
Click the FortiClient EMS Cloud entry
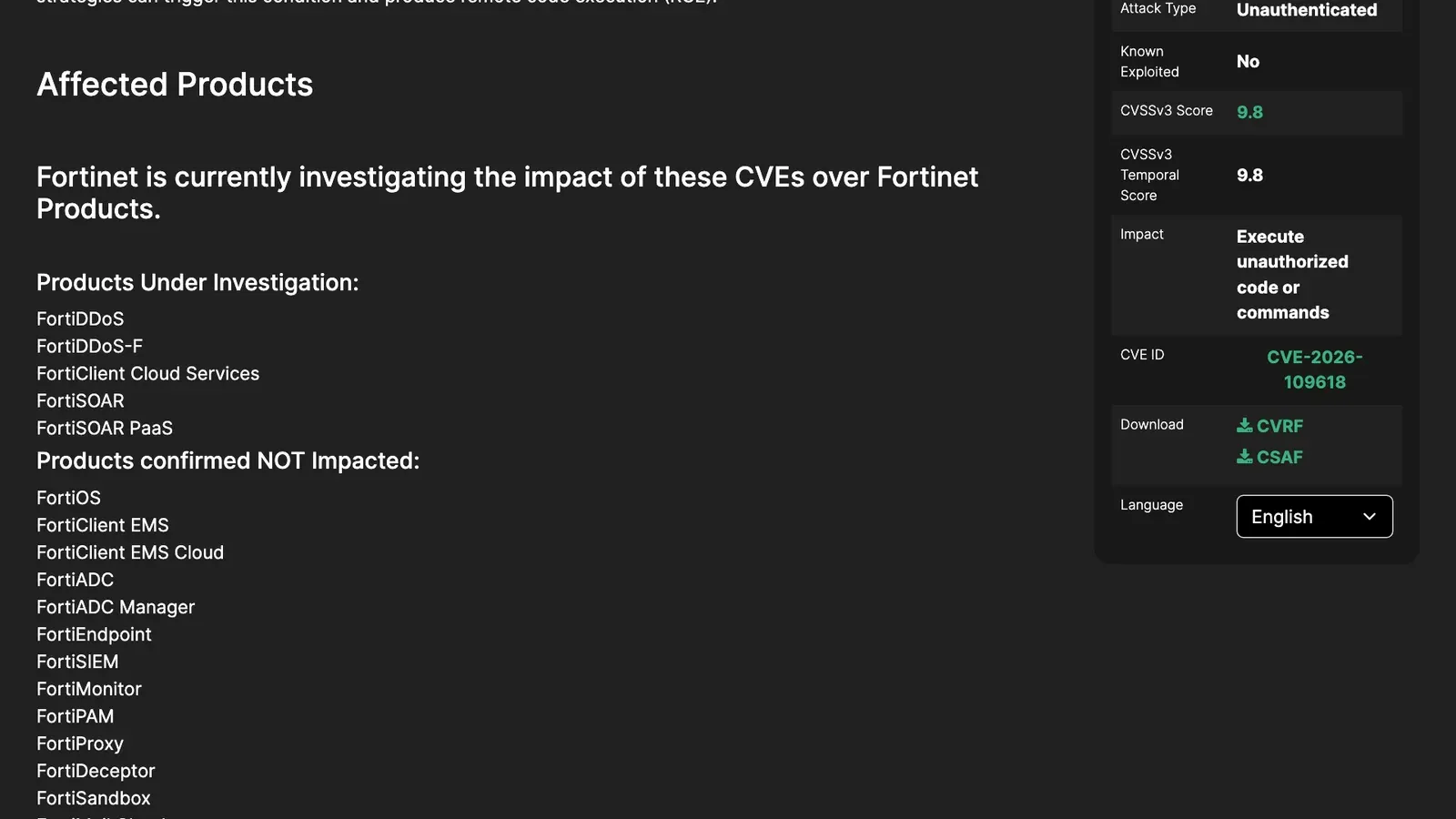(130, 552)
